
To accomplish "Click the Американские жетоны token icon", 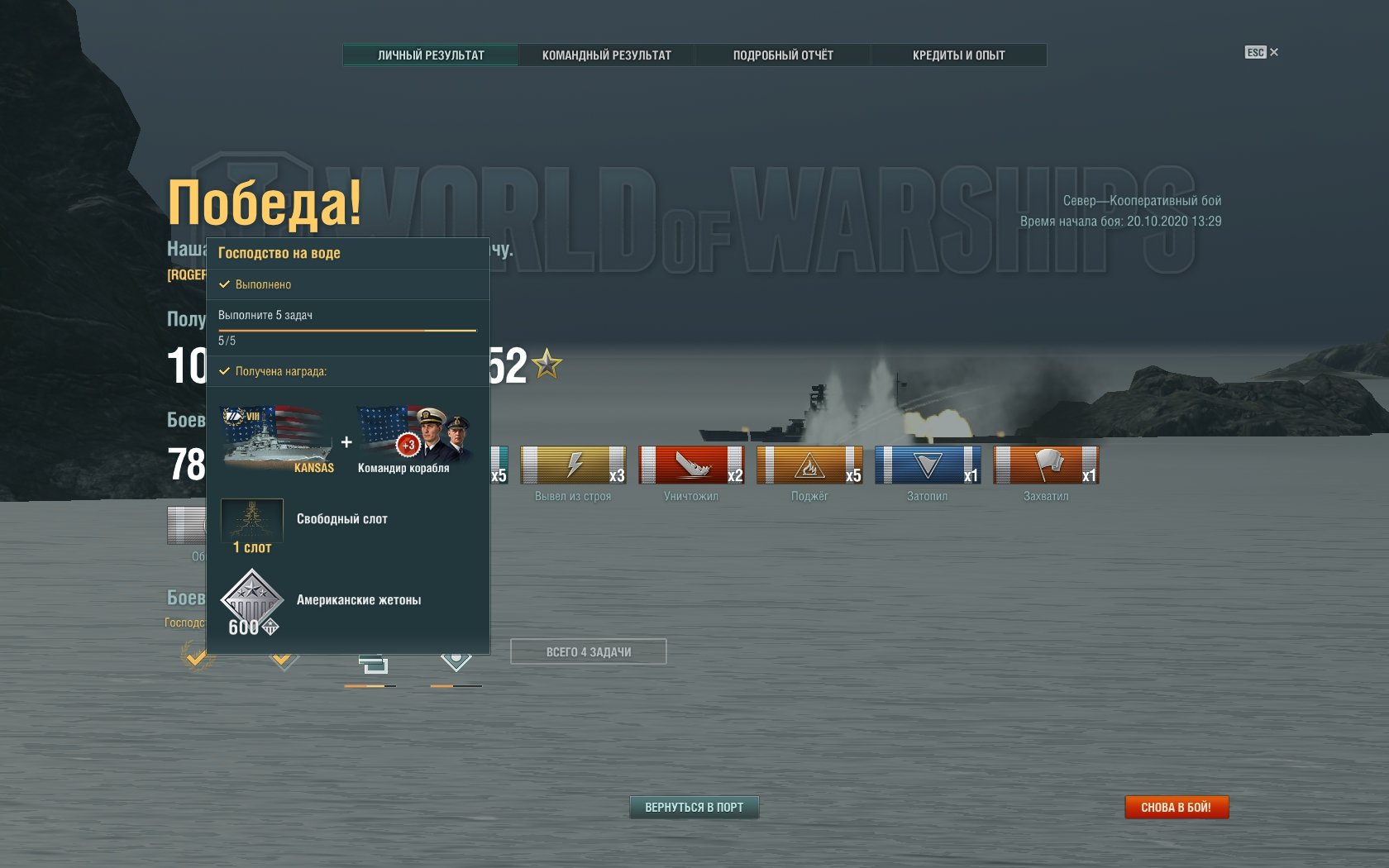I will (x=252, y=599).
